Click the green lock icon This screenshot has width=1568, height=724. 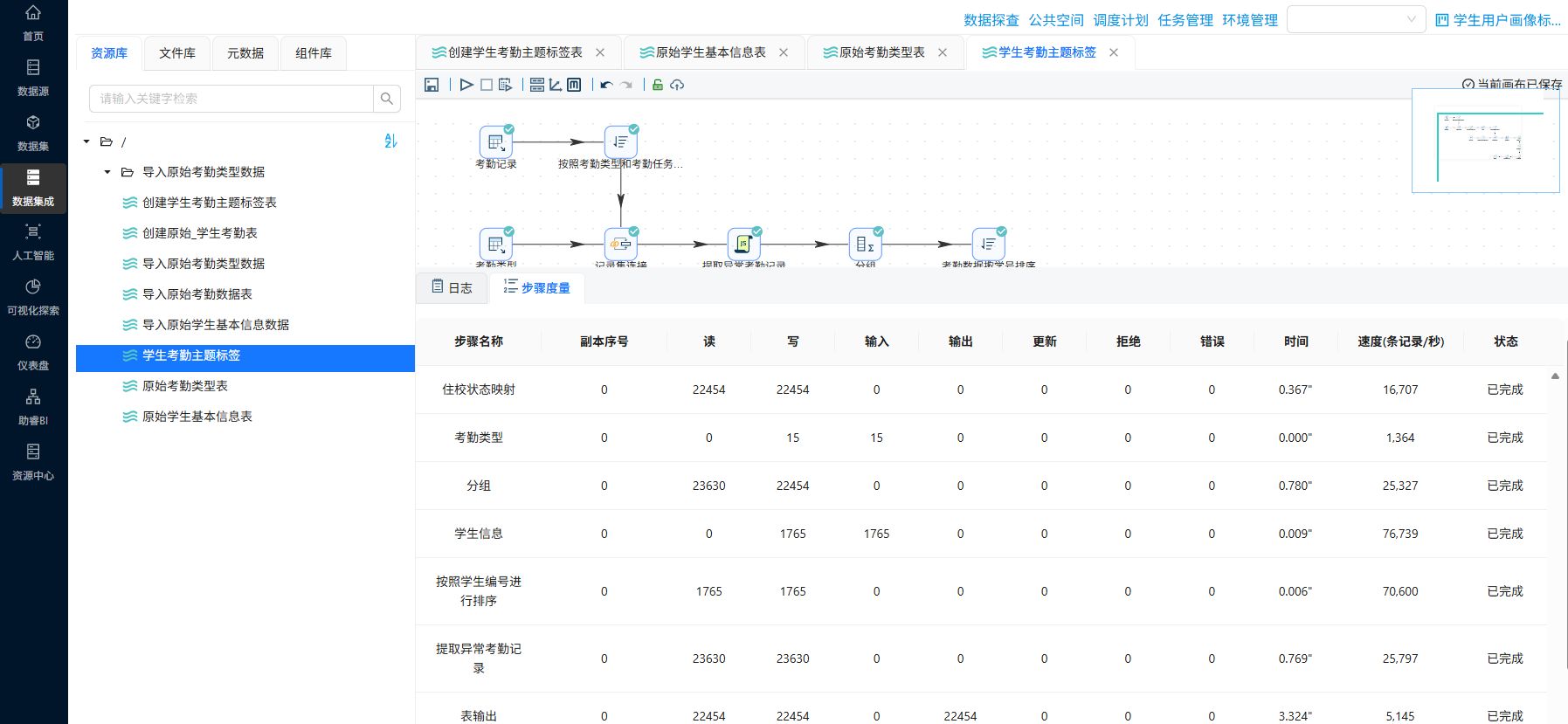pyautogui.click(x=658, y=85)
